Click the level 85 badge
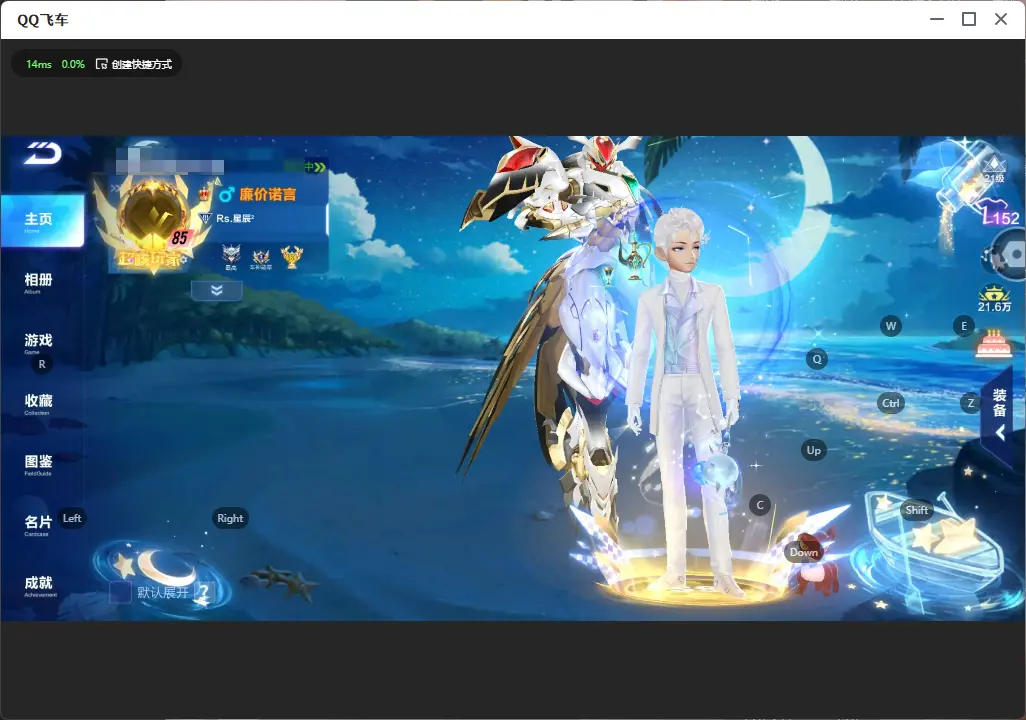 179,238
